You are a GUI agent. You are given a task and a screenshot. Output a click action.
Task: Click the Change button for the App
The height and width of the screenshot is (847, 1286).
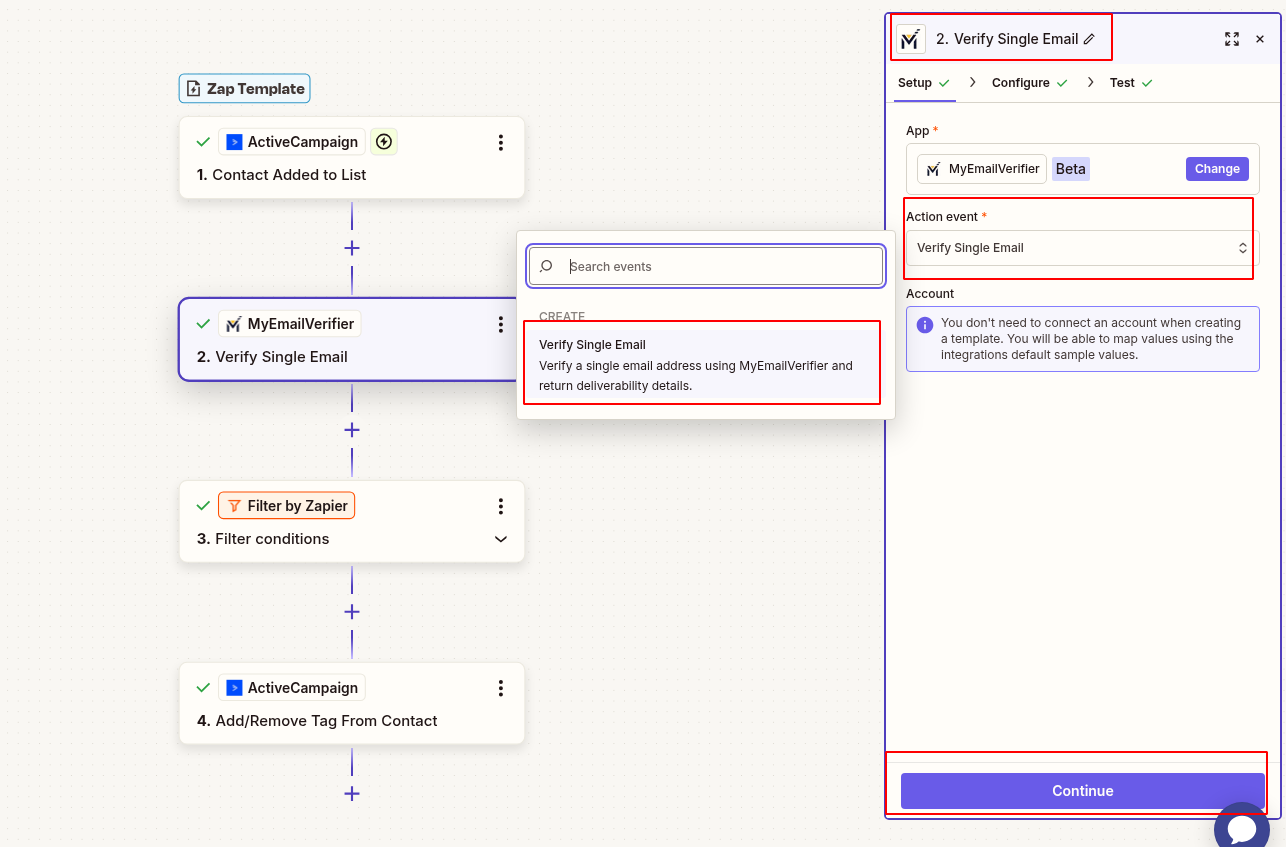1217,168
